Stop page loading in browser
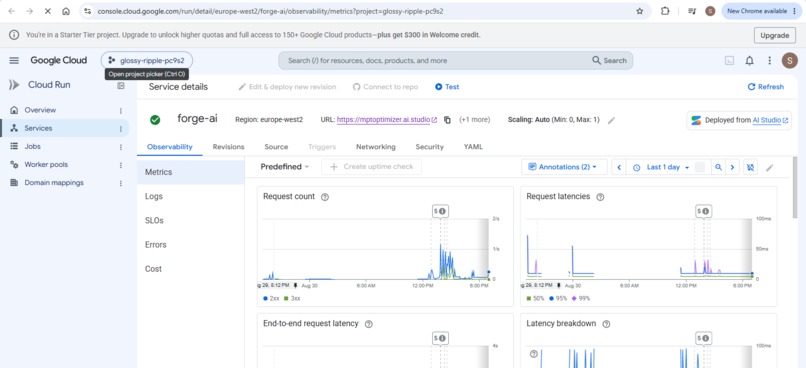This screenshot has height=368, width=806. [x=47, y=11]
